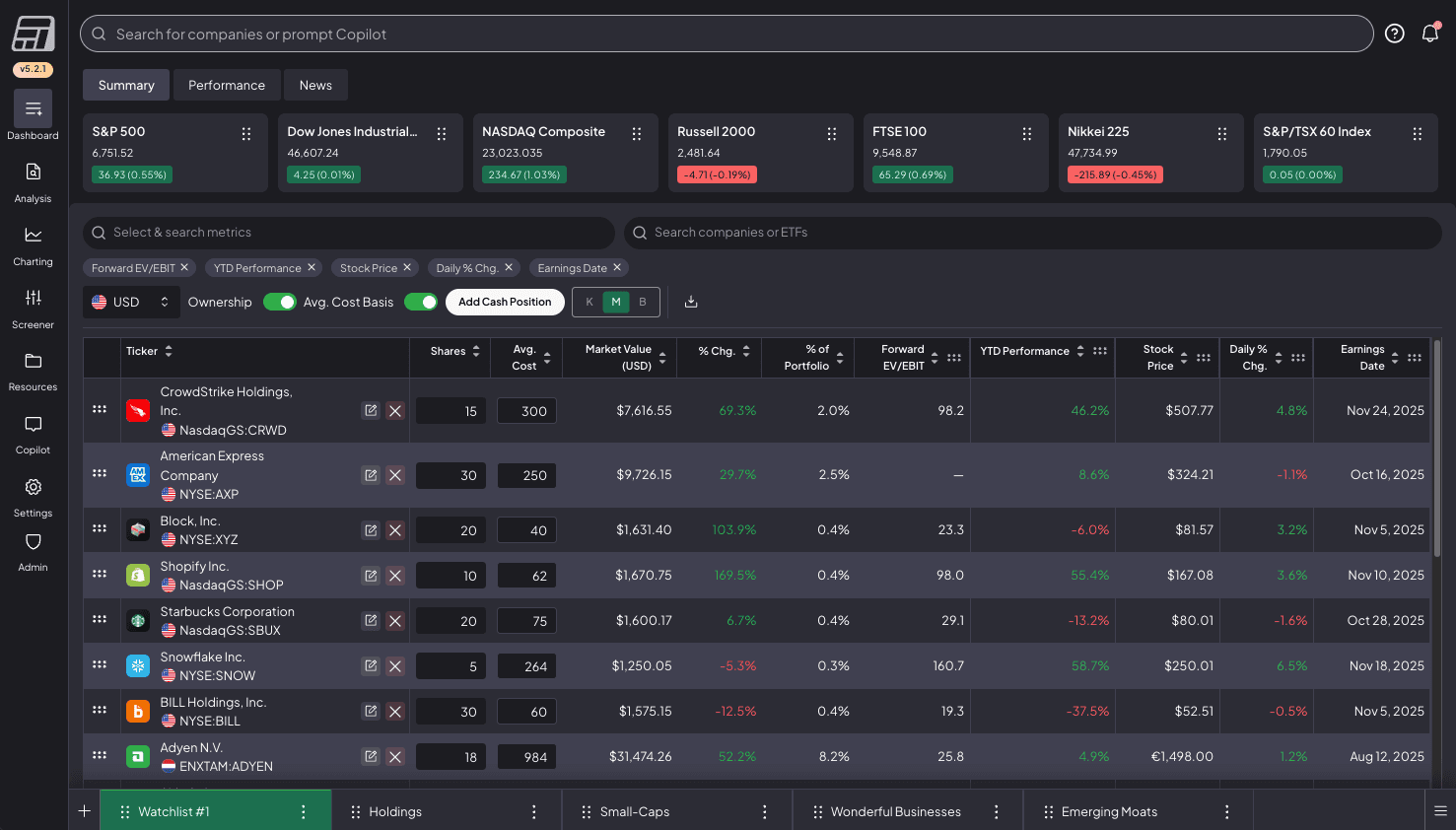
Task: Open notifications via the bell icon
Action: [1429, 33]
